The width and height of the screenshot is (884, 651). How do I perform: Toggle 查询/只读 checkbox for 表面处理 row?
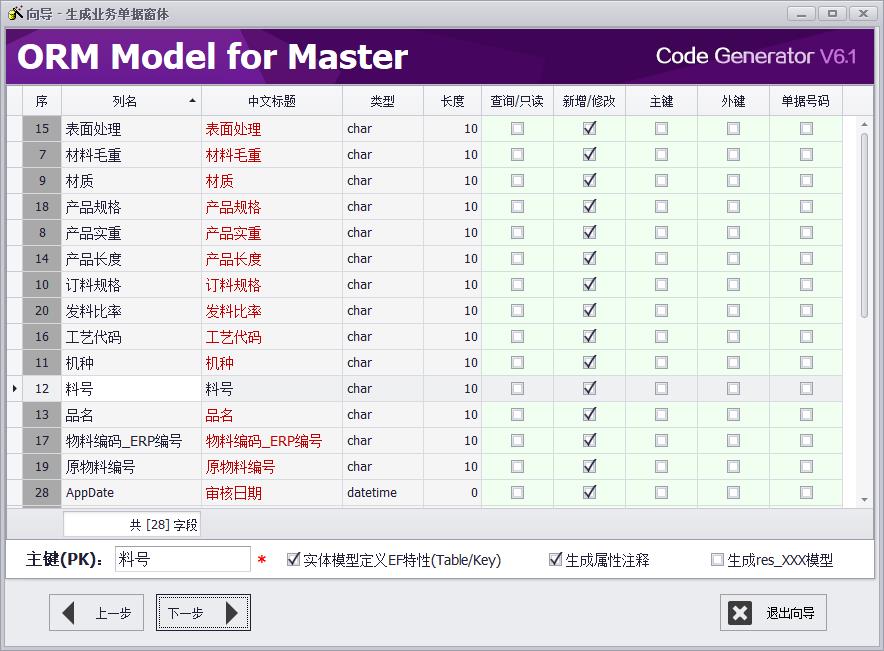click(x=517, y=128)
